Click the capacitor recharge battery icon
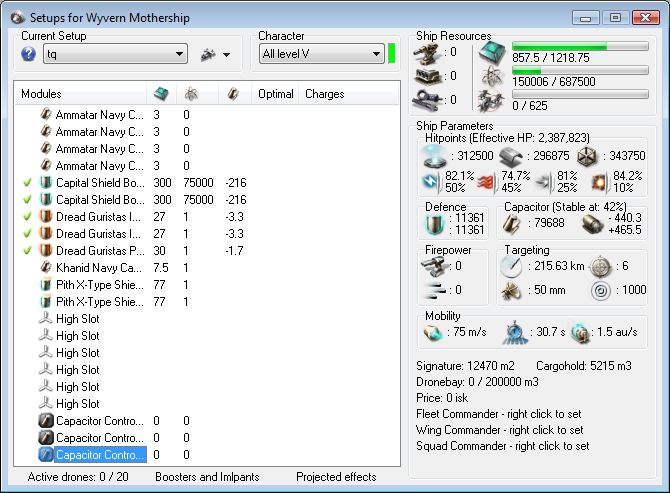 (592, 224)
